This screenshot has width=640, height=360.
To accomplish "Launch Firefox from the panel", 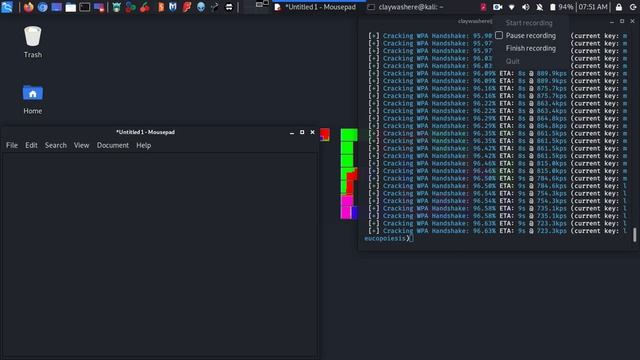I will (28, 7).
